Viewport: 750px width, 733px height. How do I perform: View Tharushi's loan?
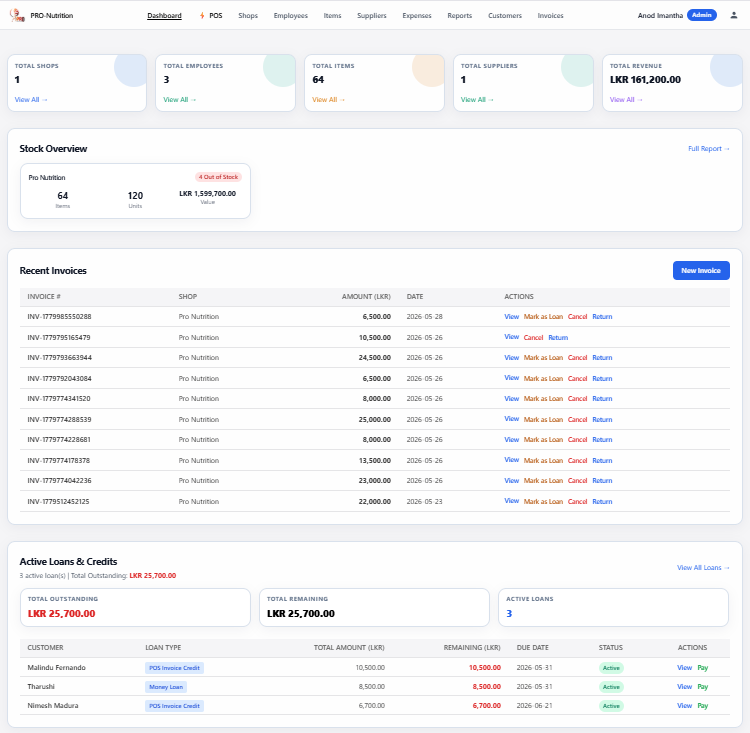pos(684,687)
